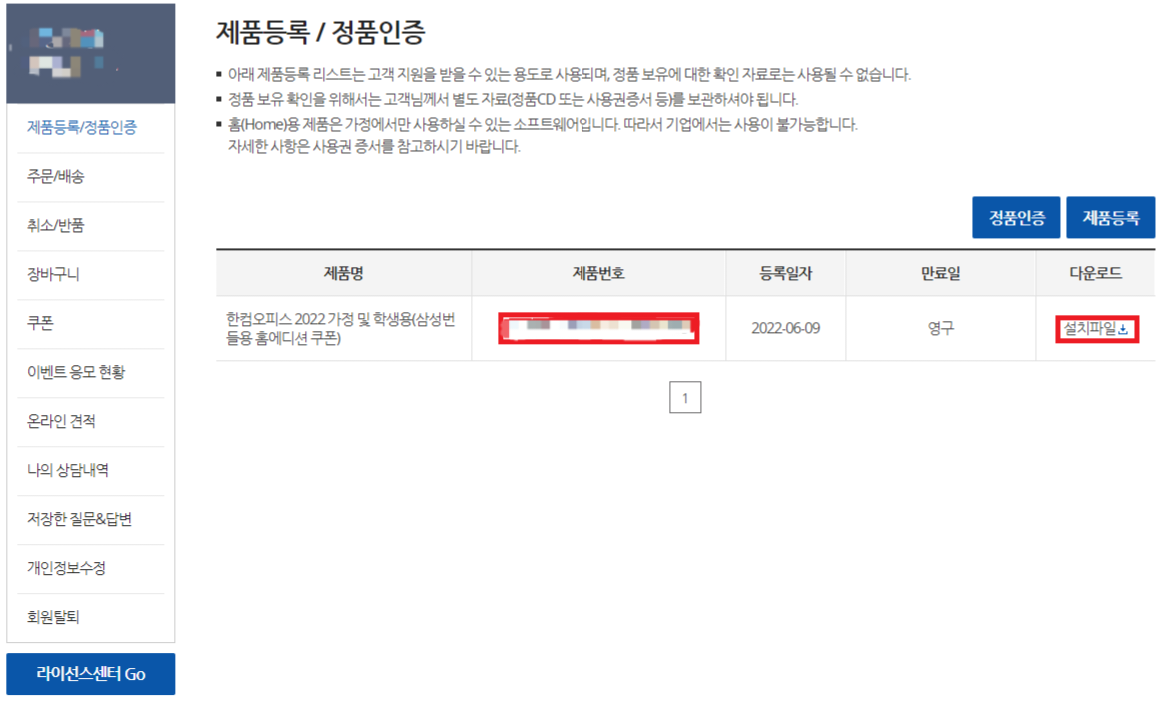This screenshot has width=1164, height=728.
Task: Click the 정품인증 blue button
Action: [1016, 217]
